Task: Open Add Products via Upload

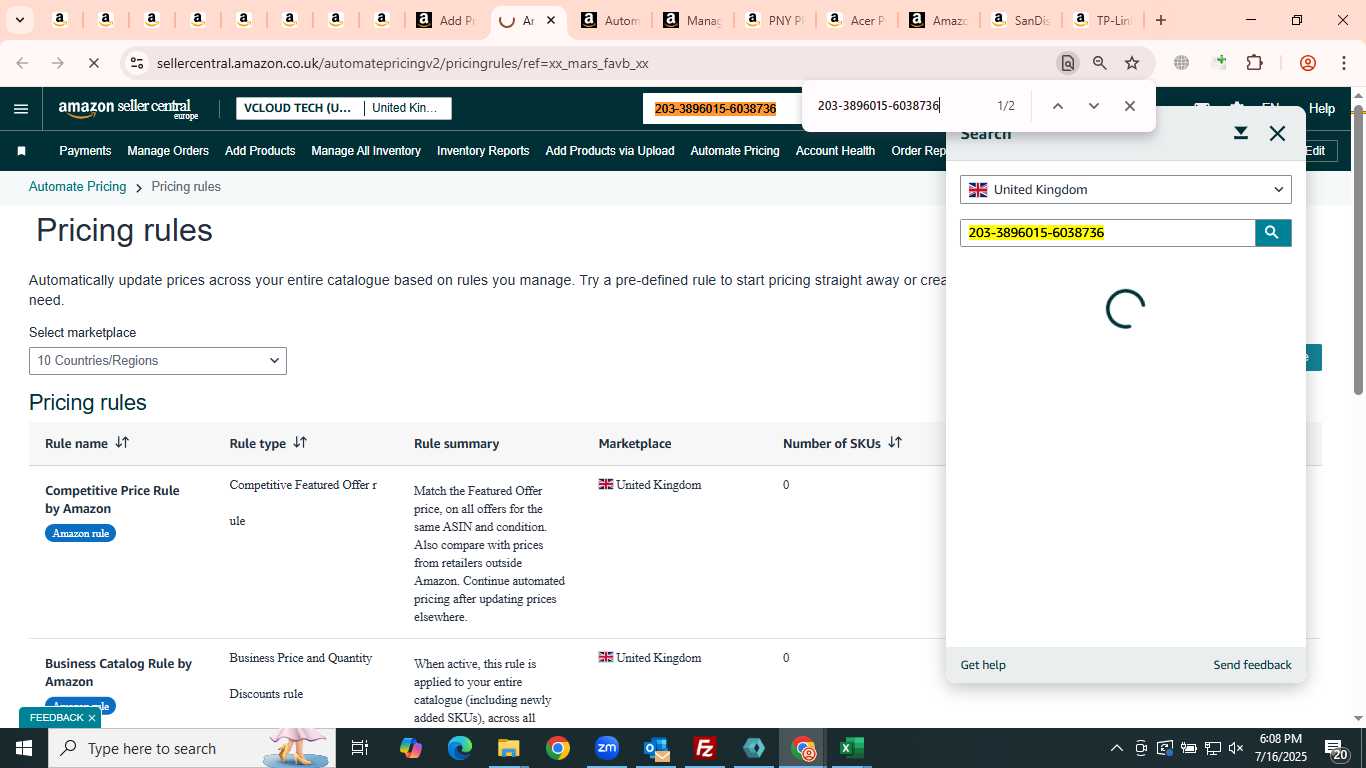Action: coord(610,151)
